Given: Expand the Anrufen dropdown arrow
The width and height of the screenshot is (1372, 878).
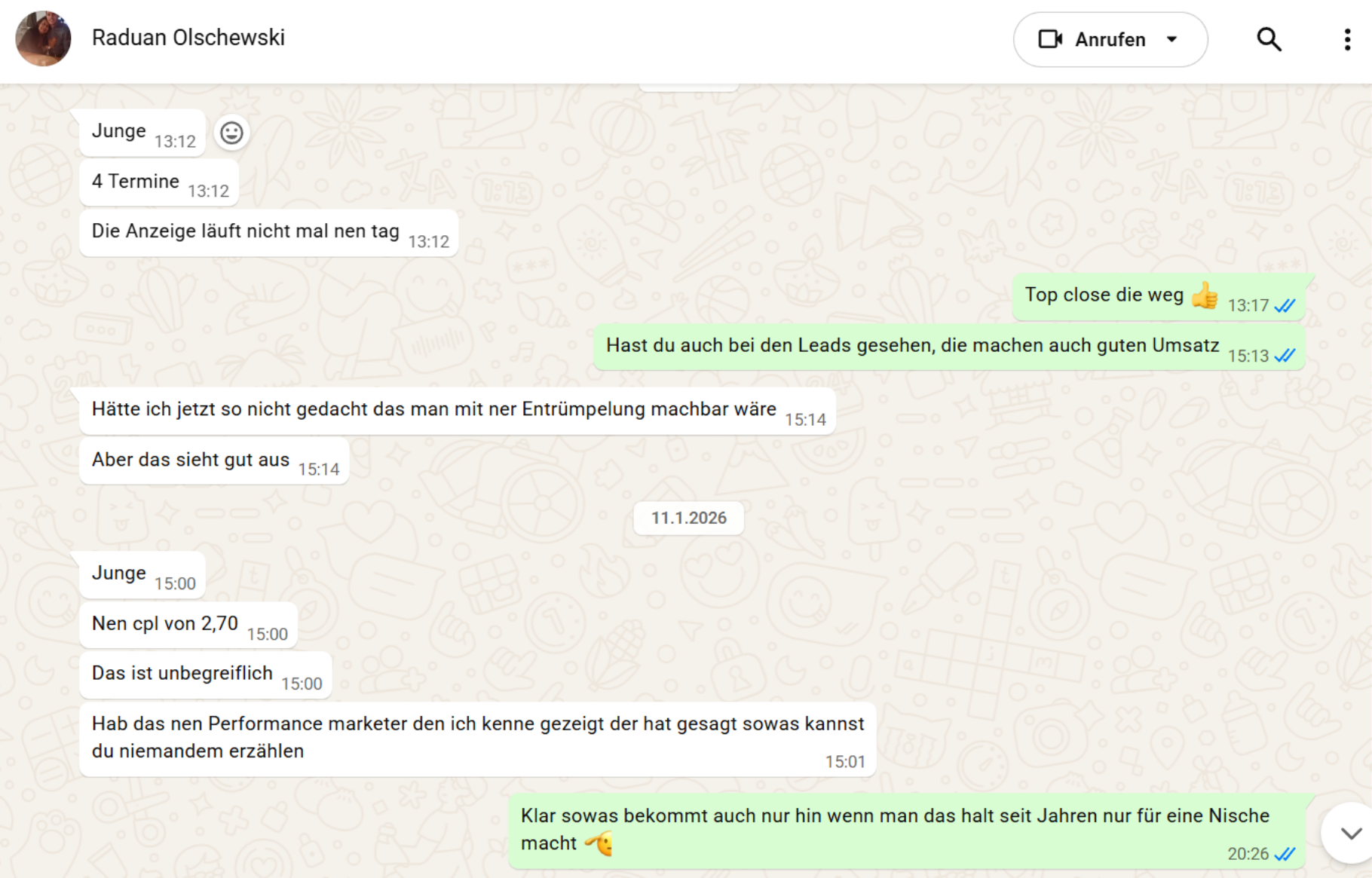Looking at the screenshot, I should coord(1171,39).
